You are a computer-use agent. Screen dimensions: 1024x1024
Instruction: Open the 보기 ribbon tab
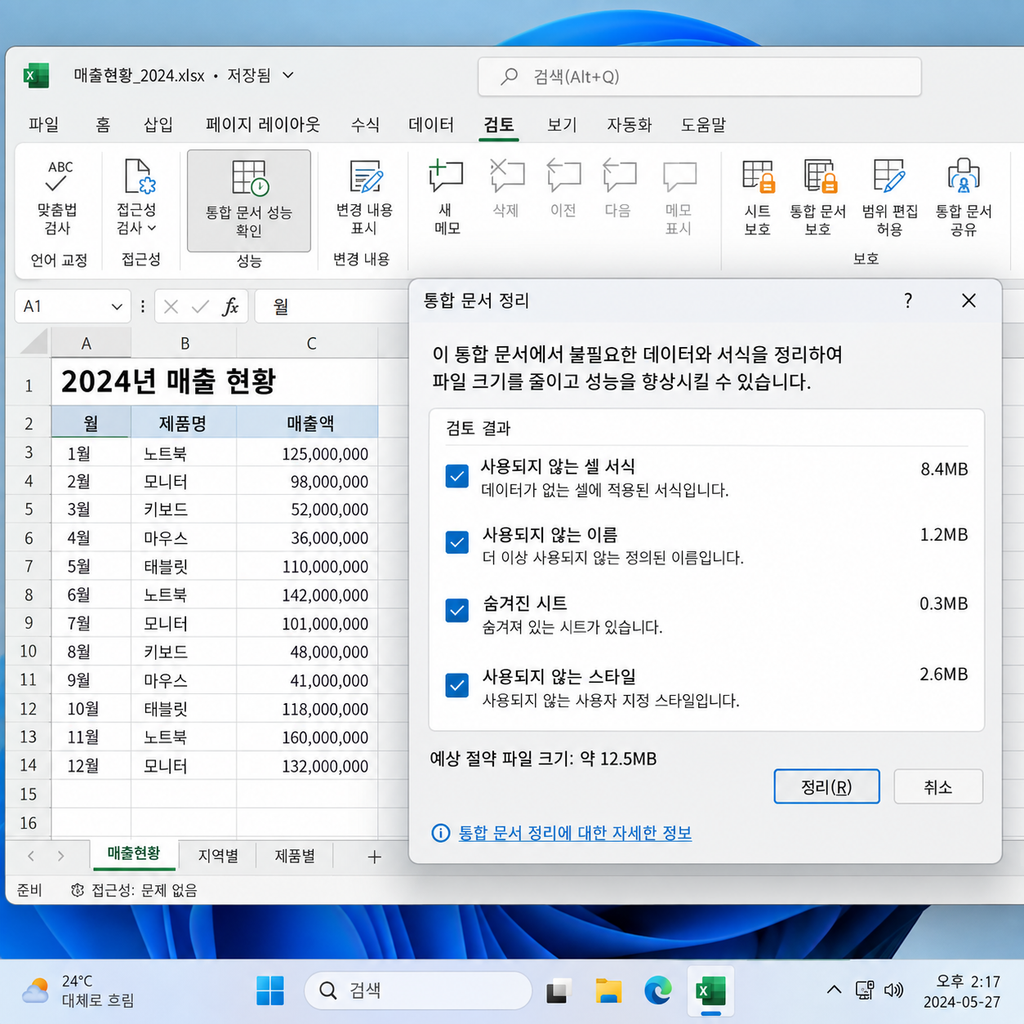click(562, 124)
